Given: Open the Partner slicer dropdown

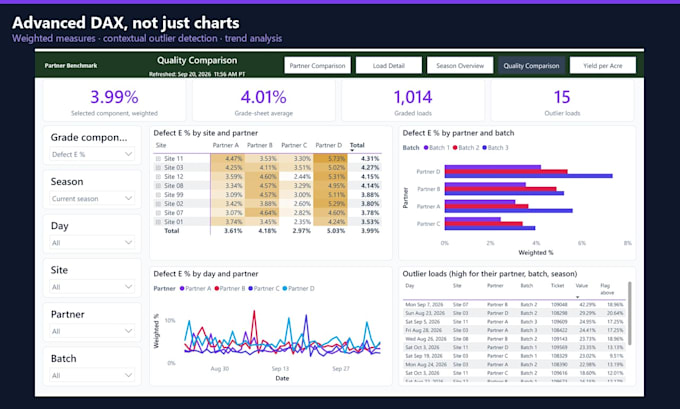Looking at the screenshot, I should tap(92, 331).
